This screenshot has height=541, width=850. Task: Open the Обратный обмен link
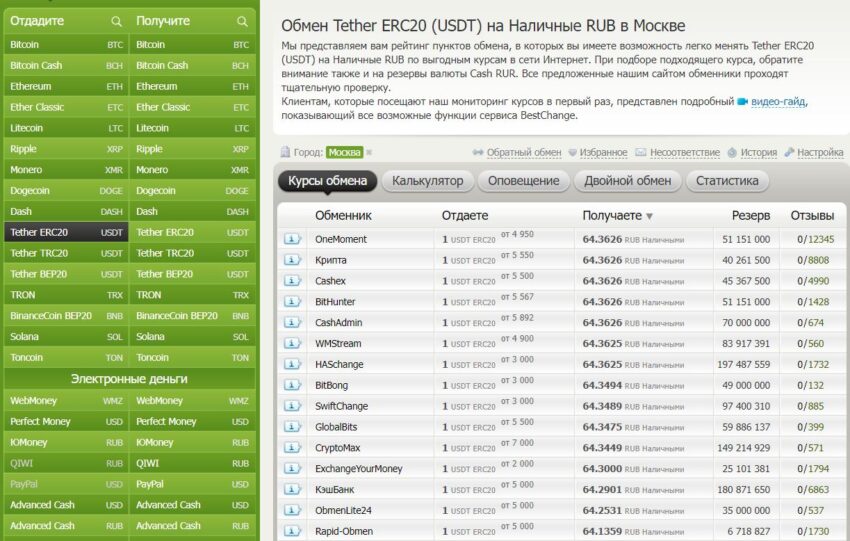click(x=524, y=153)
